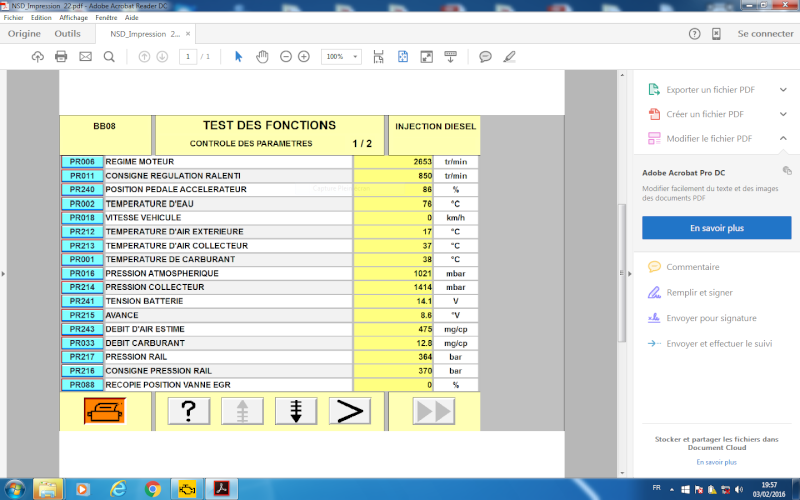Click PR214 PRESSION COLLECTEUR code

82,287
